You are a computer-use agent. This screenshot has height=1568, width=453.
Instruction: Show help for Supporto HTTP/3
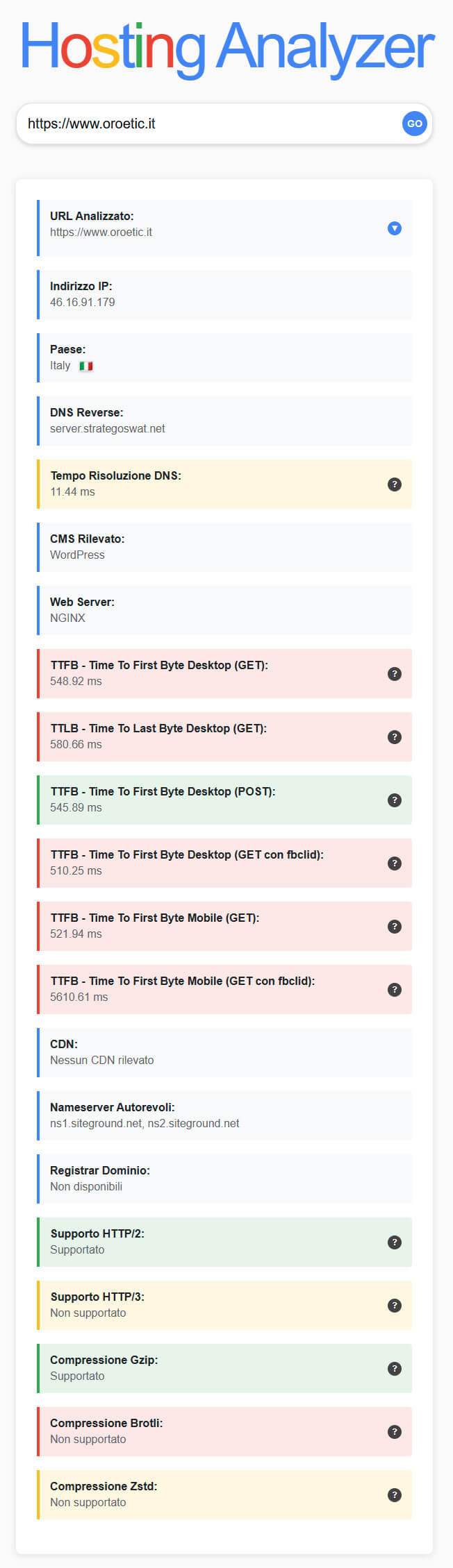coord(394,1306)
